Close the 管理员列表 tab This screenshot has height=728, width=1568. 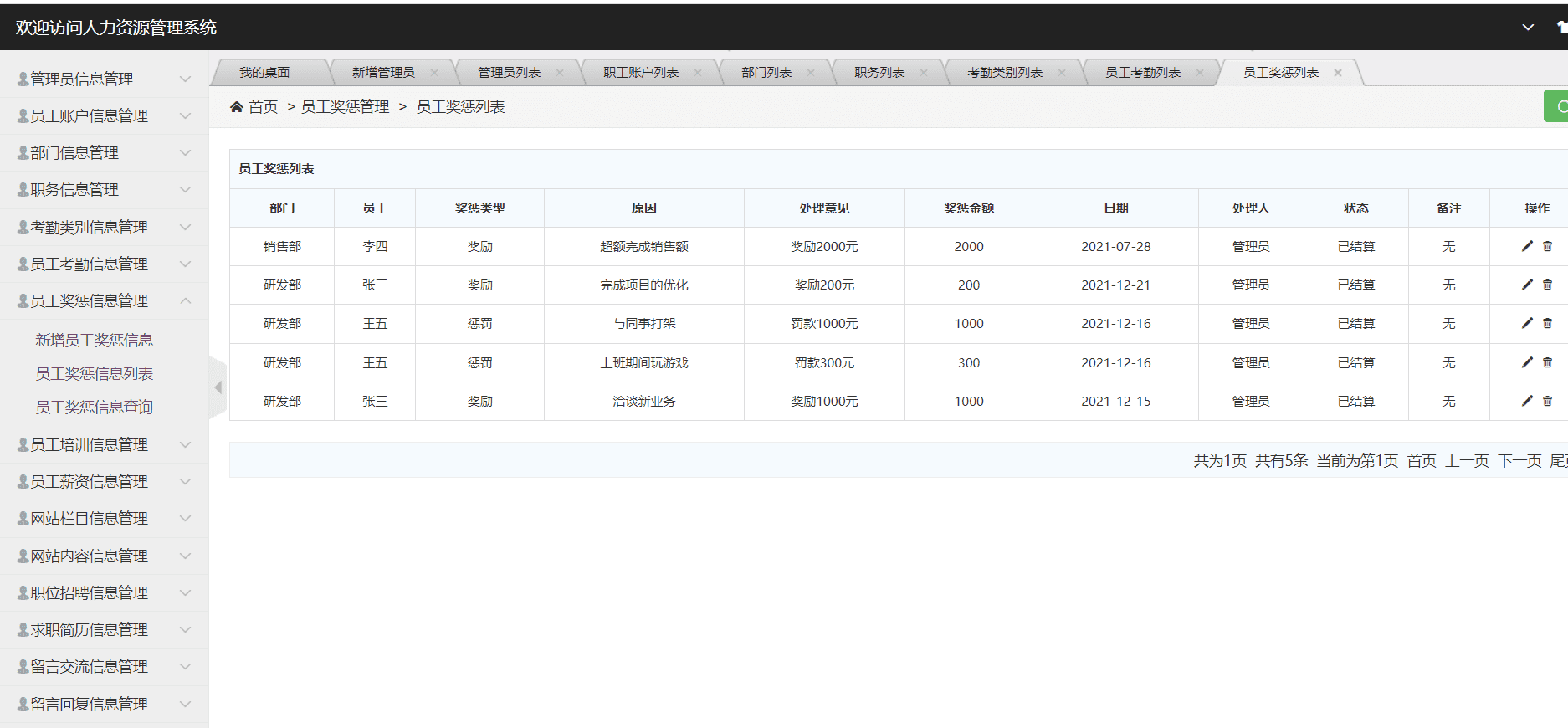pos(560,73)
